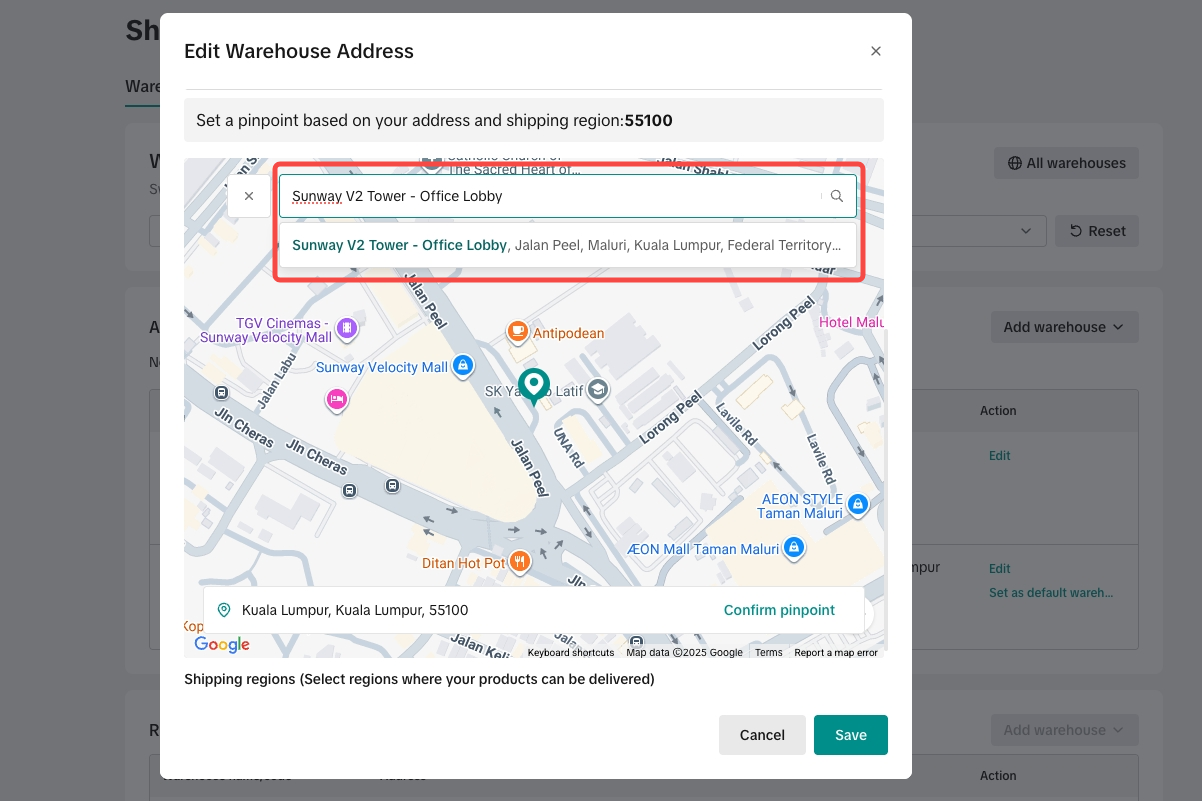
Task: Click the AEON STYLE Taman Maluri marker icon
Action: (x=857, y=504)
